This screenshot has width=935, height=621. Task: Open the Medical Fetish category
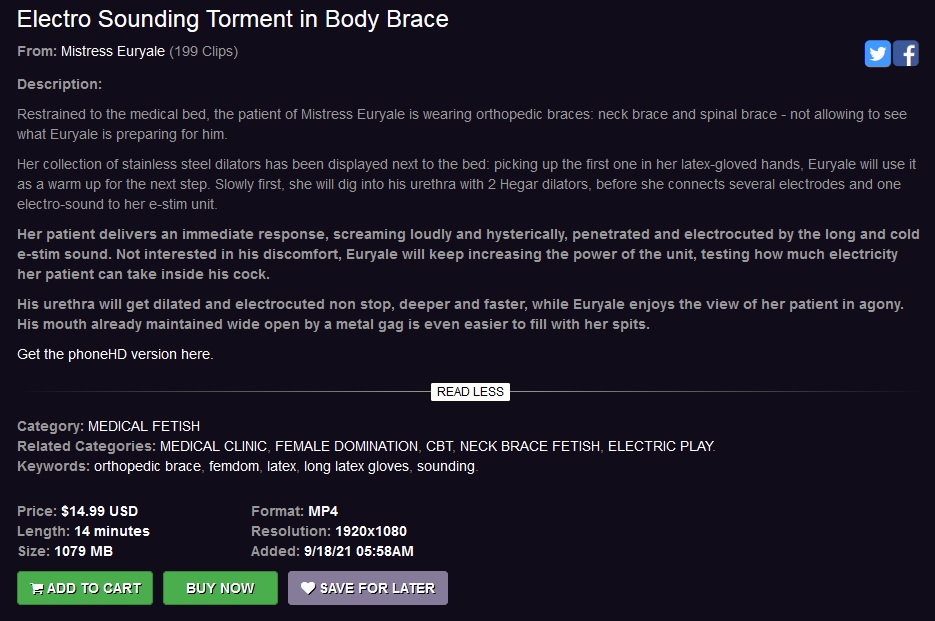(x=144, y=426)
